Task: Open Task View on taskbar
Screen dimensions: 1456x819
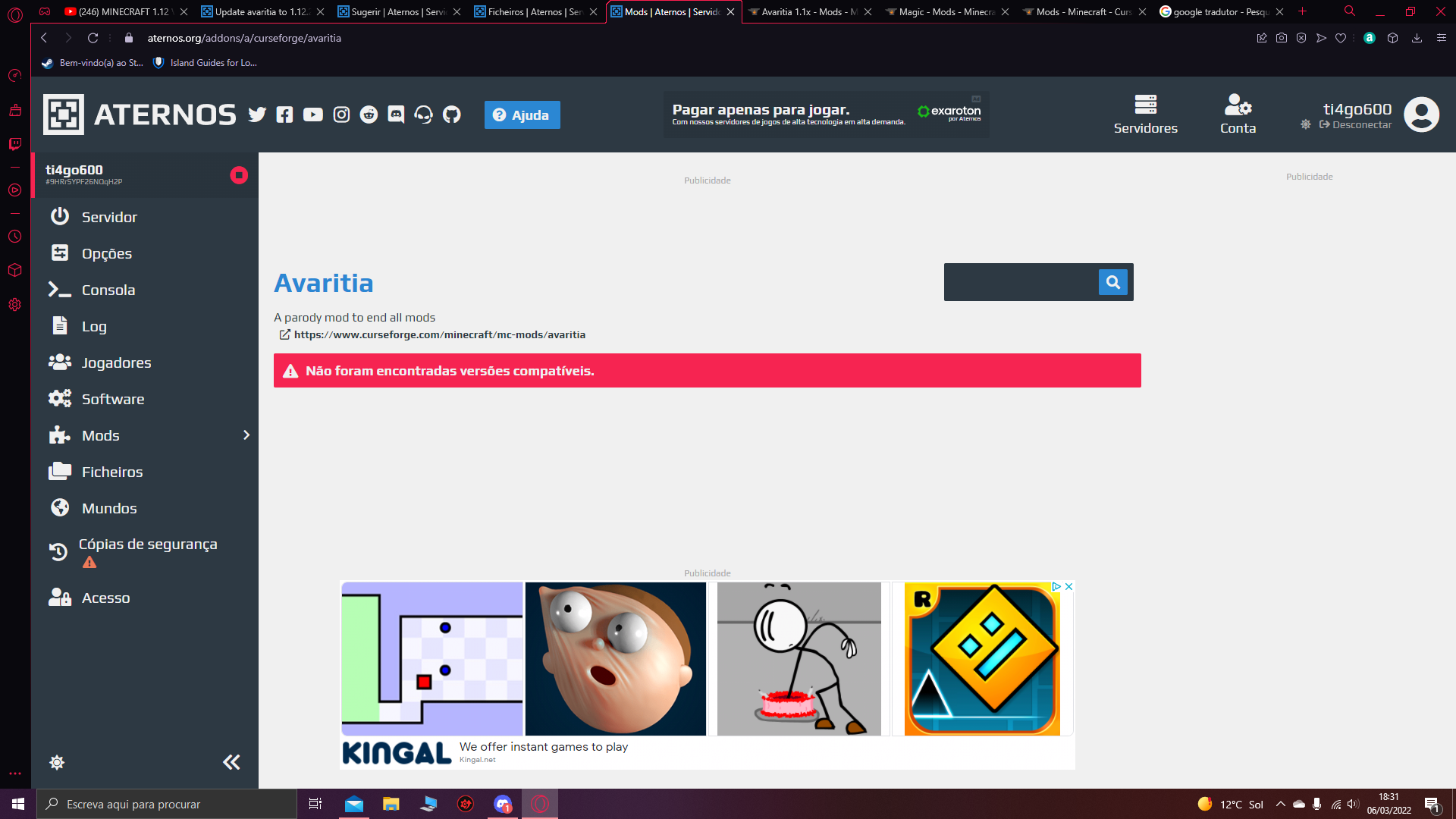Action: pos(315,804)
